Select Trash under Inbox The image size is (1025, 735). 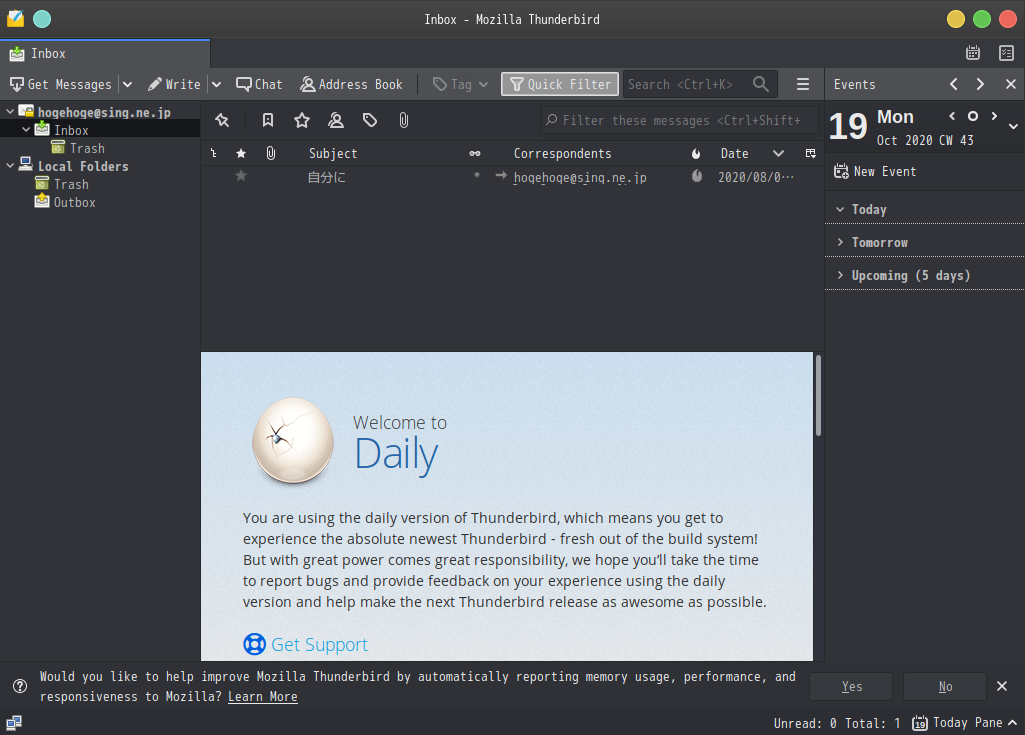coord(87,148)
